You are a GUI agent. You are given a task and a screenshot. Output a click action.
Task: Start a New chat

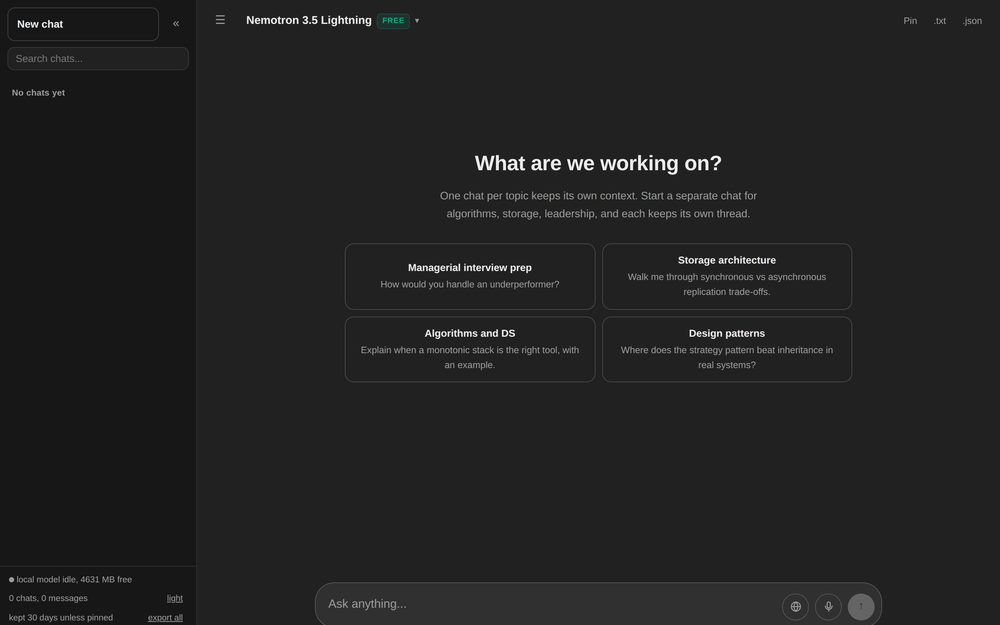pyautogui.click(x=83, y=24)
